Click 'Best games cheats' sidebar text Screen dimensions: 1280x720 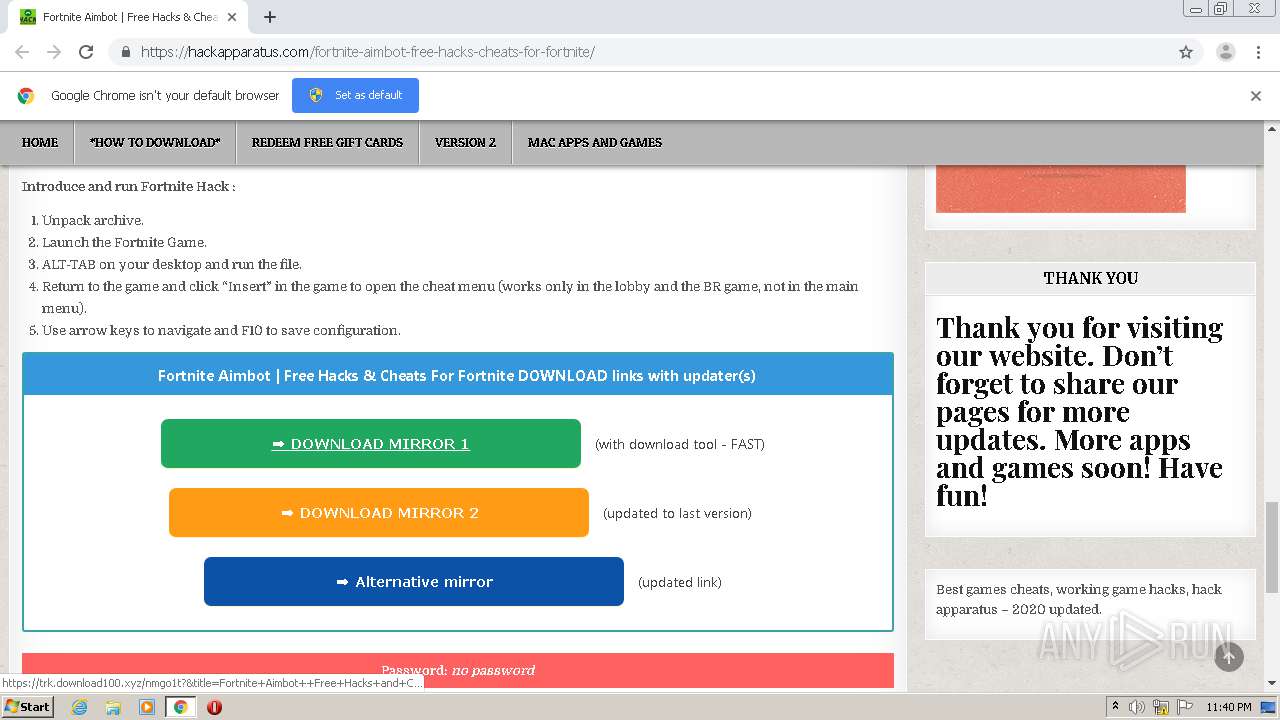pos(1079,599)
